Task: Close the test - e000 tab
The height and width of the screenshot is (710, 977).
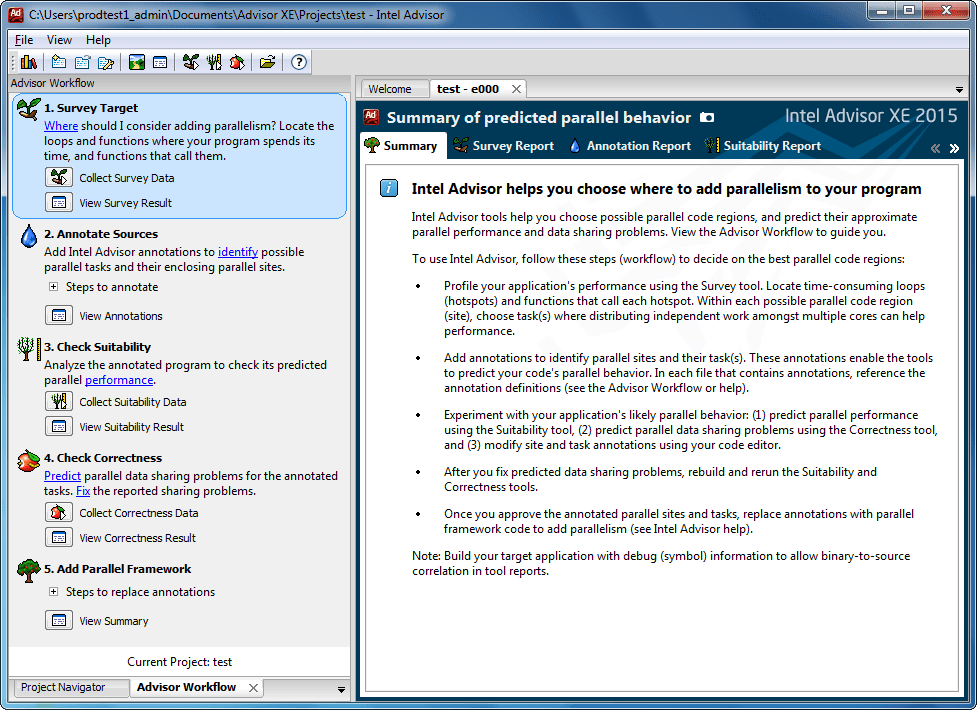Action: [x=517, y=89]
